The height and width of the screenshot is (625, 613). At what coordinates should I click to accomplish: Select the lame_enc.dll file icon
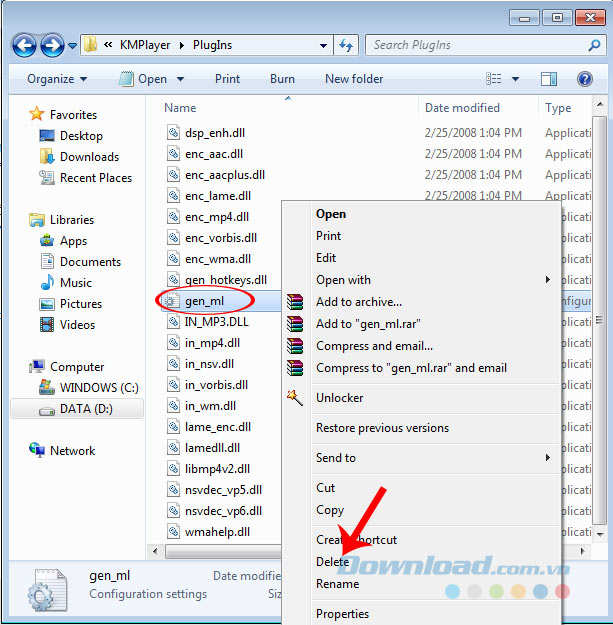tap(173, 426)
